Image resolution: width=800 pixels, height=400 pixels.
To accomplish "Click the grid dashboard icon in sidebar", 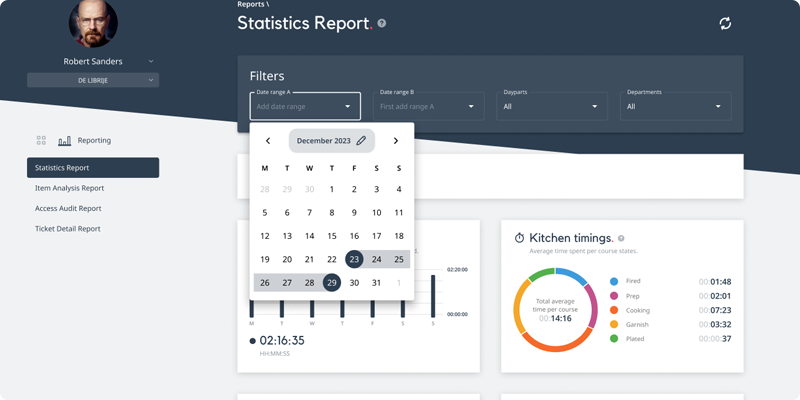I will click(x=41, y=140).
